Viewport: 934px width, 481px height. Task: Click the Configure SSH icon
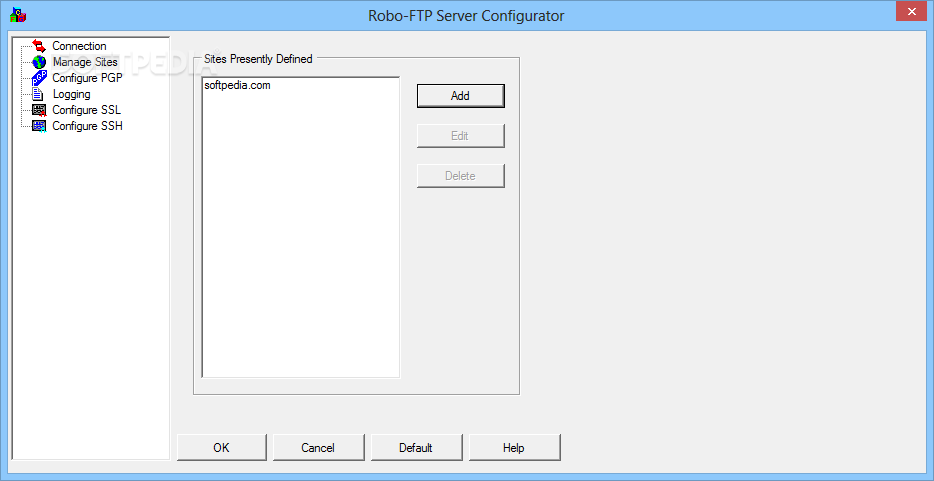click(x=39, y=126)
